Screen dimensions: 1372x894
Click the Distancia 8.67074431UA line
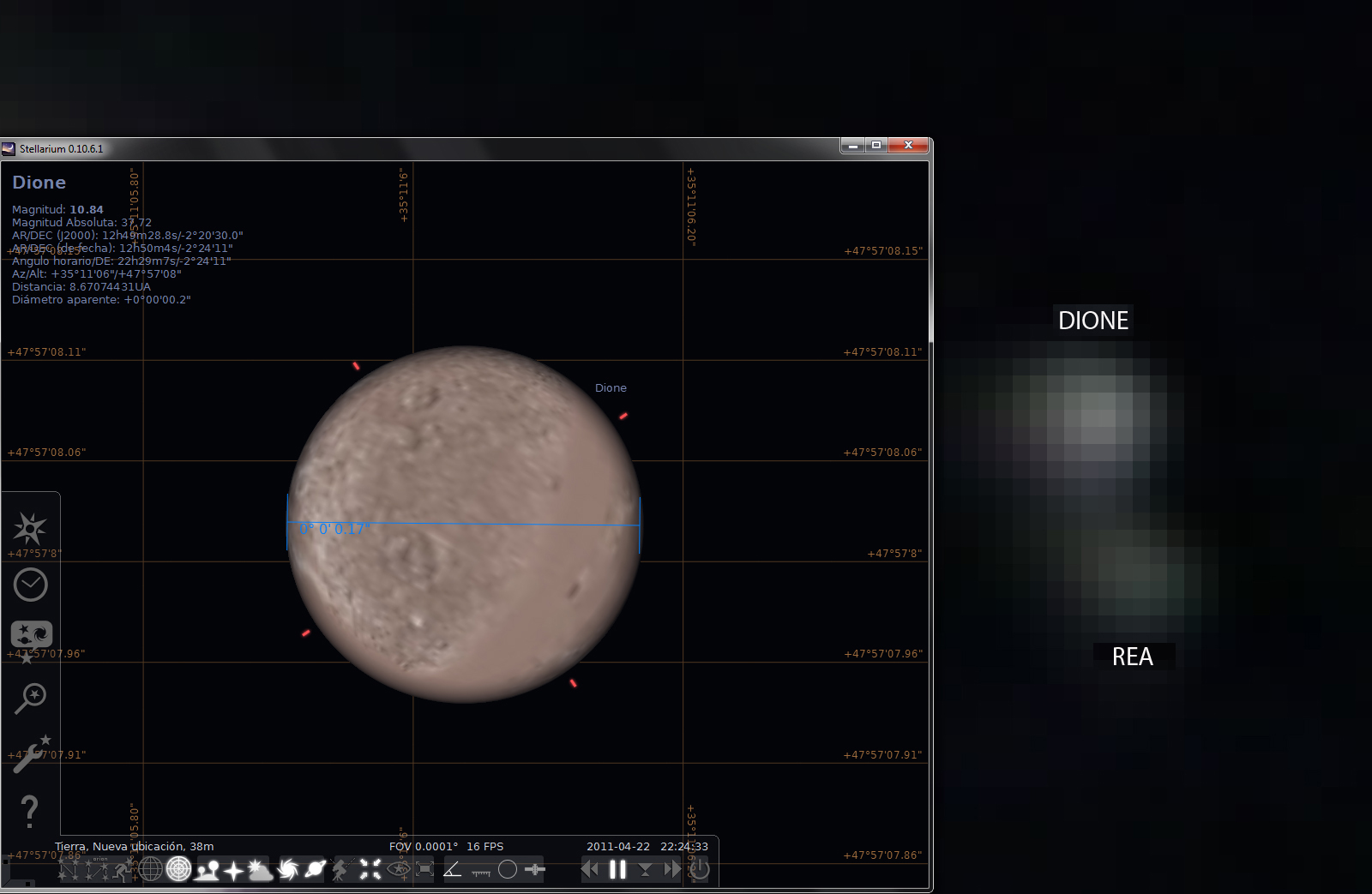click(x=81, y=286)
